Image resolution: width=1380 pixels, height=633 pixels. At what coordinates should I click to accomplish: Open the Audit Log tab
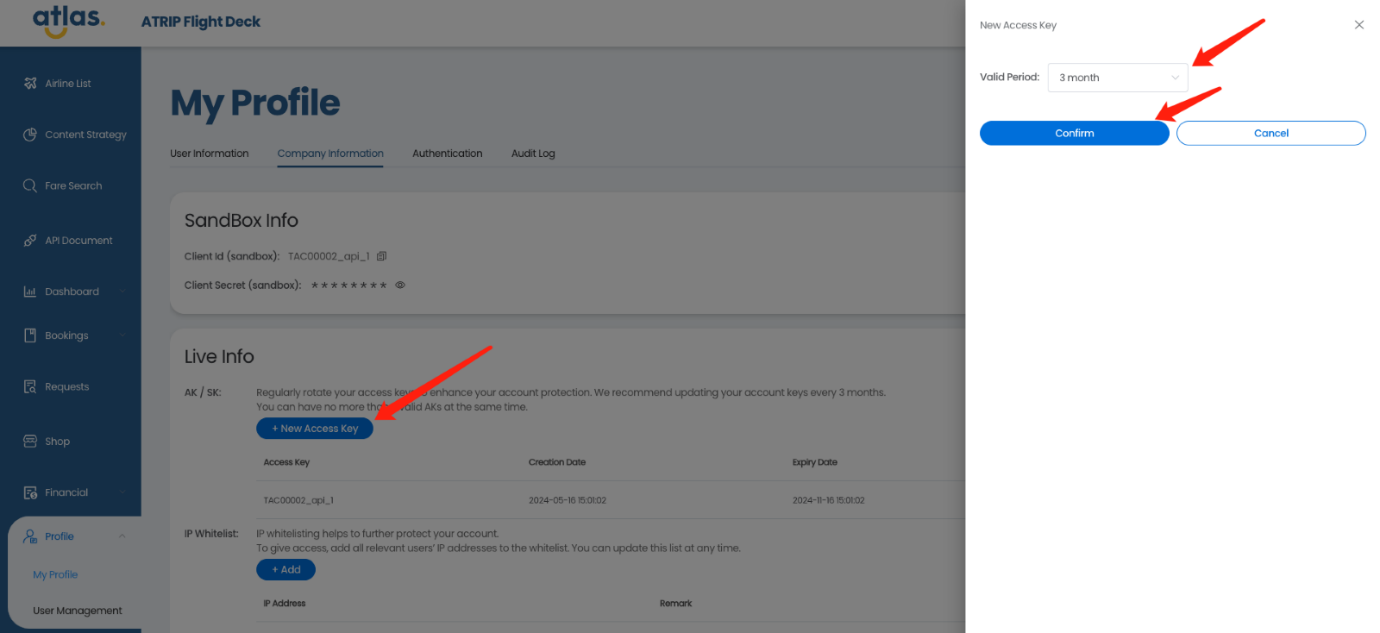pos(533,154)
